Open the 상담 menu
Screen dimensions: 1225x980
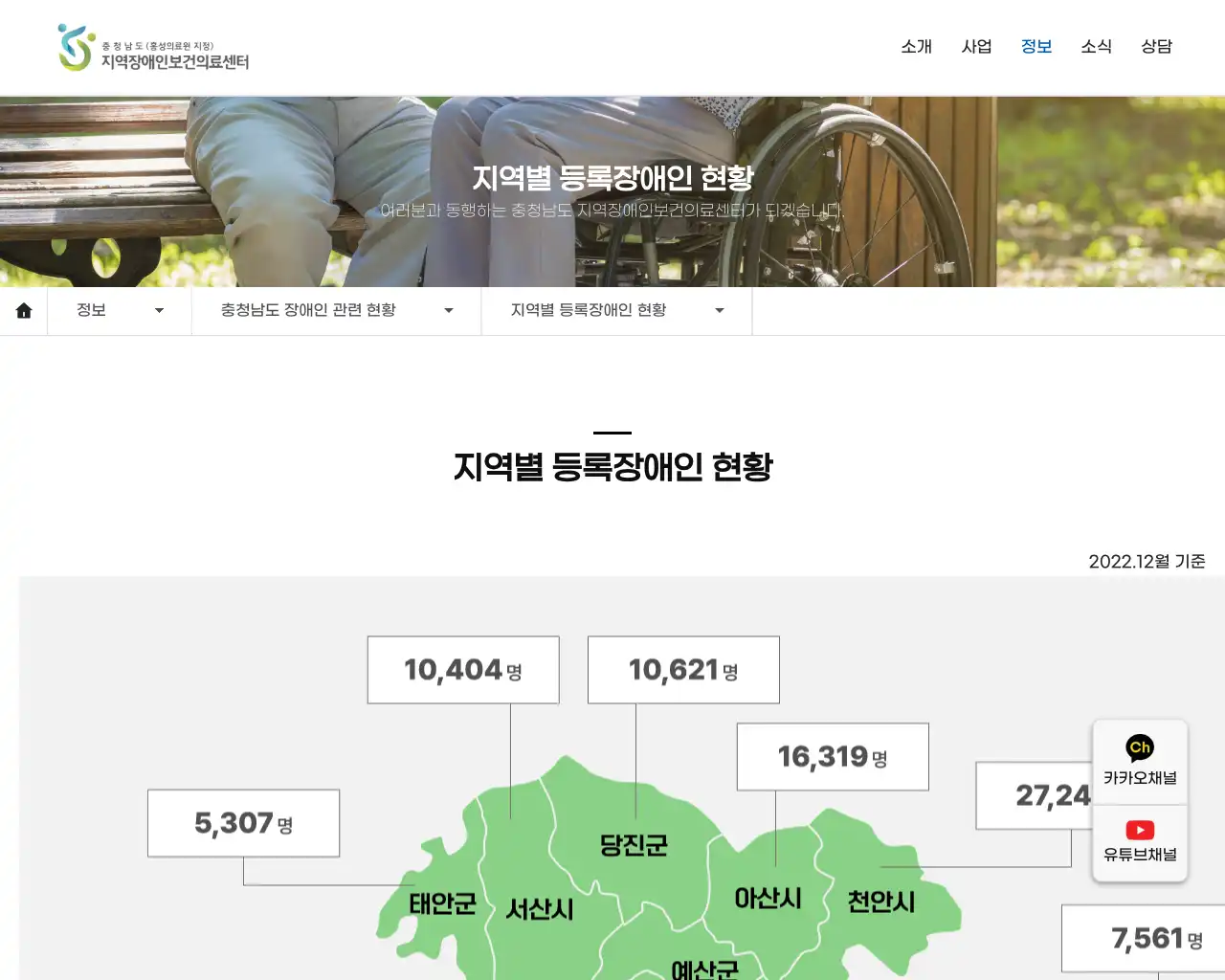click(x=1156, y=46)
